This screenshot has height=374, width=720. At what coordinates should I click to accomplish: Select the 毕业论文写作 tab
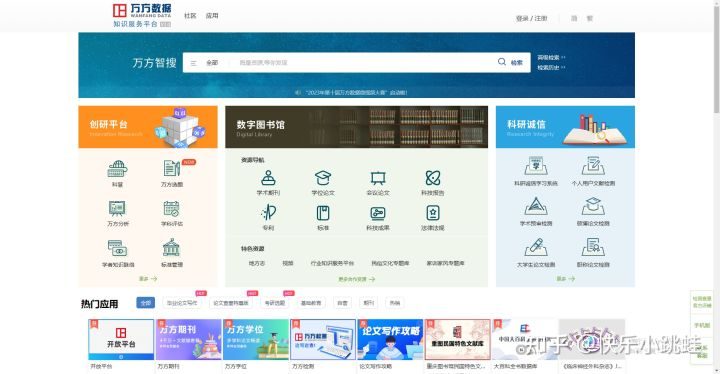point(182,303)
